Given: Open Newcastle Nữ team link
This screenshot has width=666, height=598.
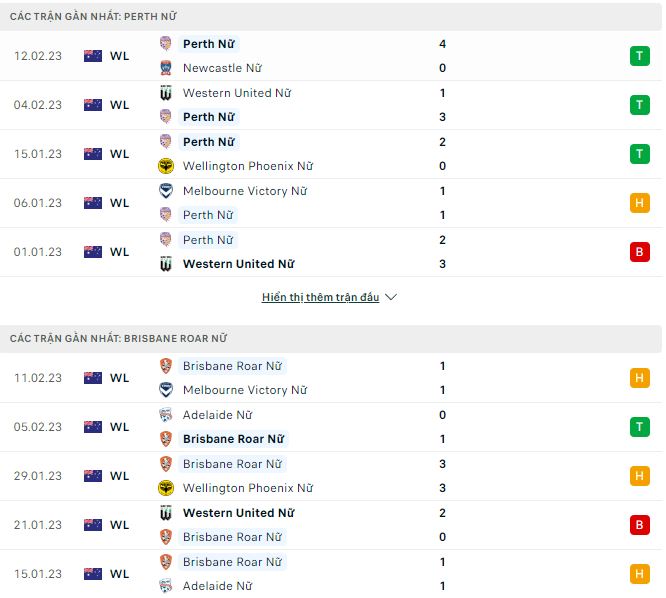Looking at the screenshot, I should (x=222, y=68).
